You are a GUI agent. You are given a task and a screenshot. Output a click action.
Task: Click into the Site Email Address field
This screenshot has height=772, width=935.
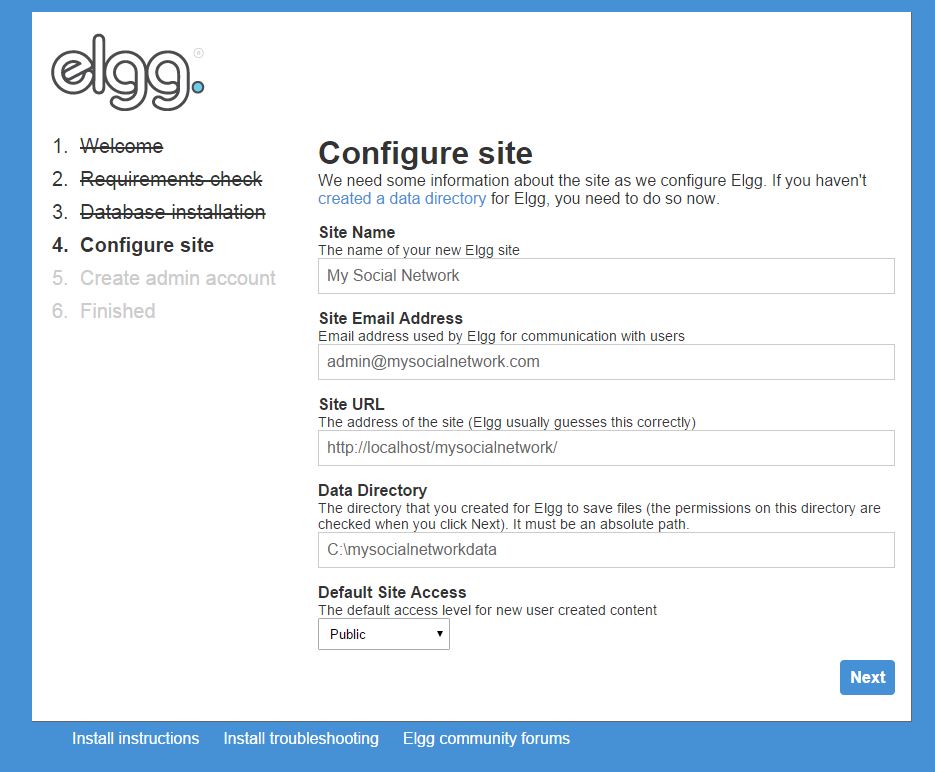click(x=606, y=362)
